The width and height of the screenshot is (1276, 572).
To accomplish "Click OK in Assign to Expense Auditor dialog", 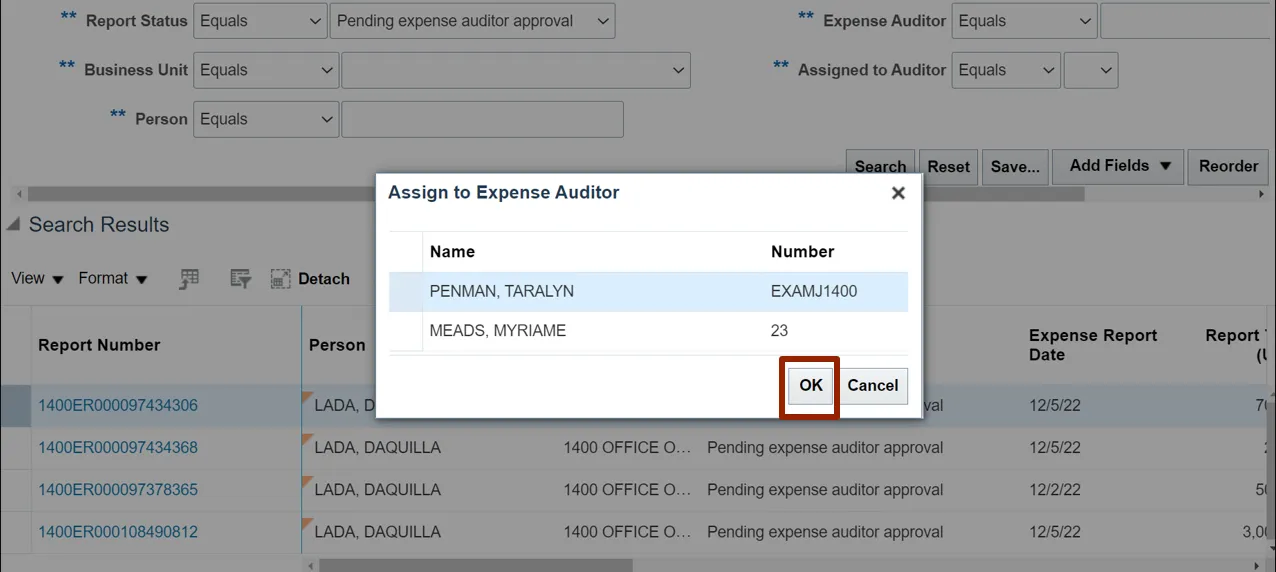I will [810, 386].
